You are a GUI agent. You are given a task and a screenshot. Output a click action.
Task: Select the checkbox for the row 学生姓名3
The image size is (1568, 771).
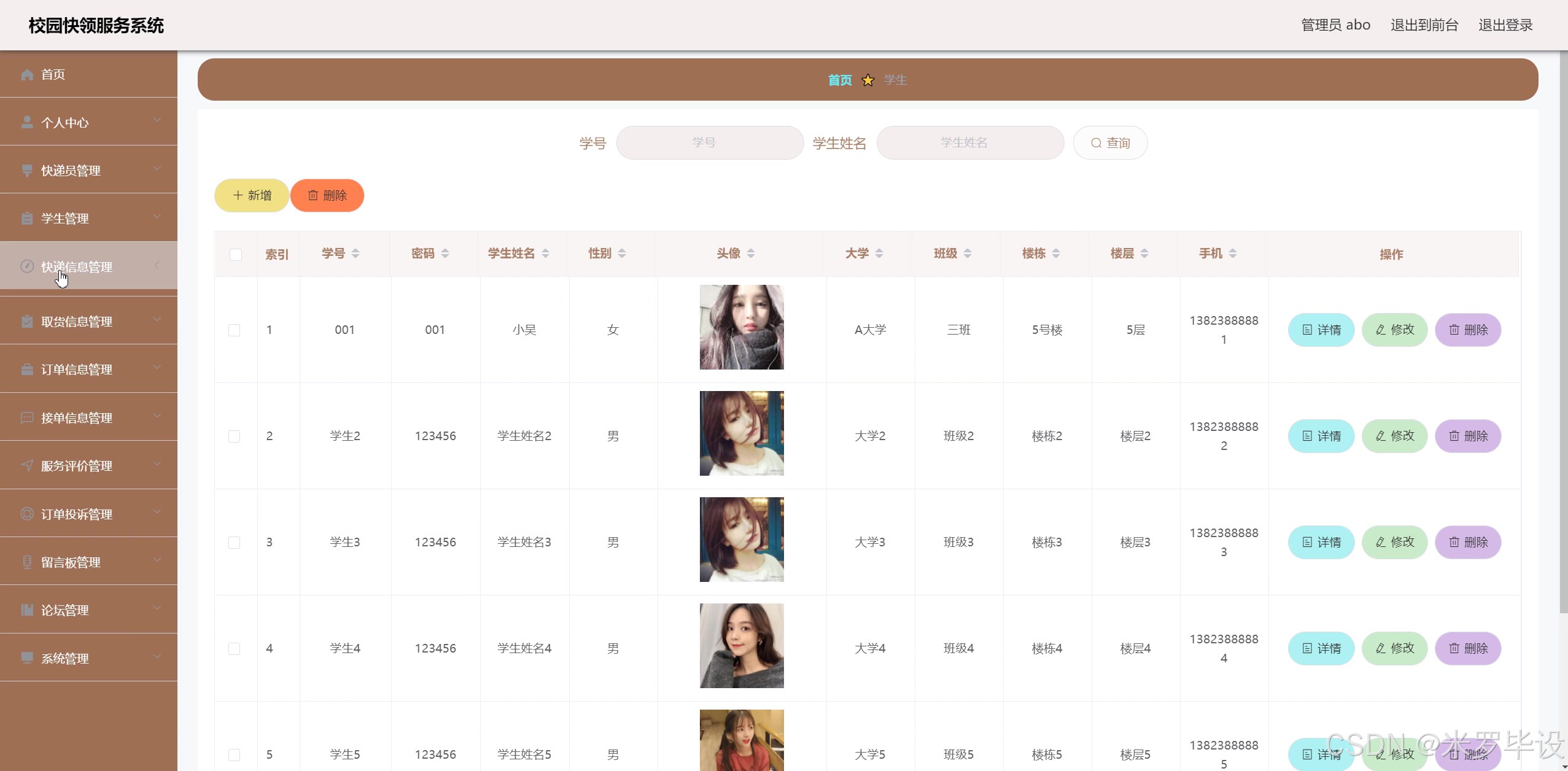[235, 543]
